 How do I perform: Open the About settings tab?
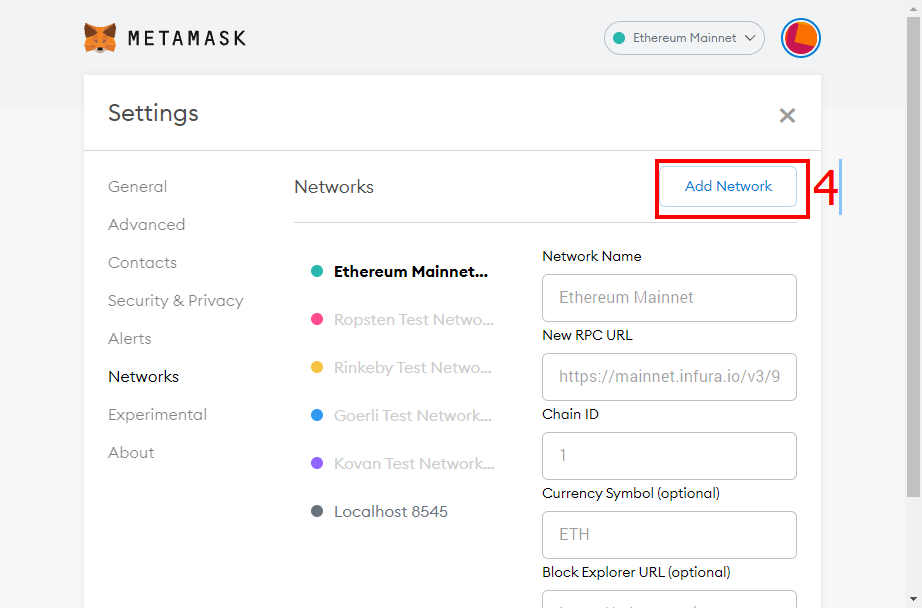131,453
